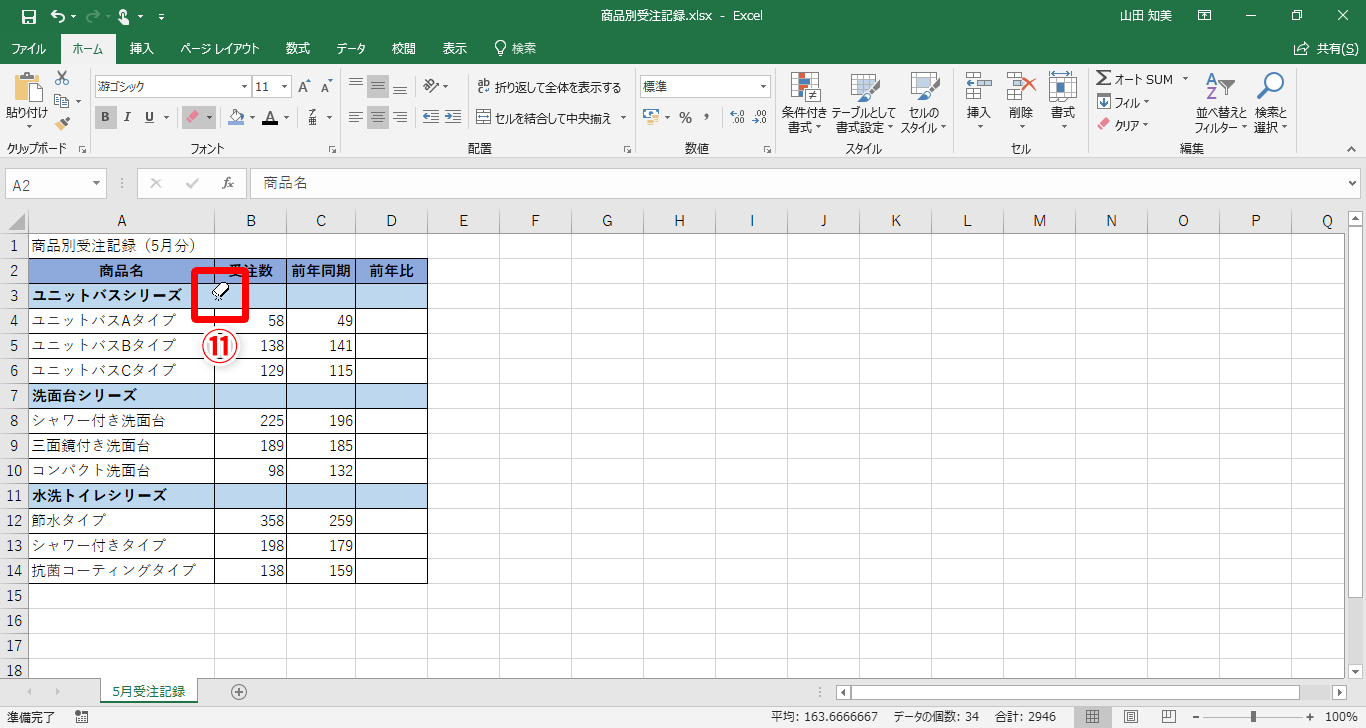
Task: Align text to the right
Action: click(400, 117)
